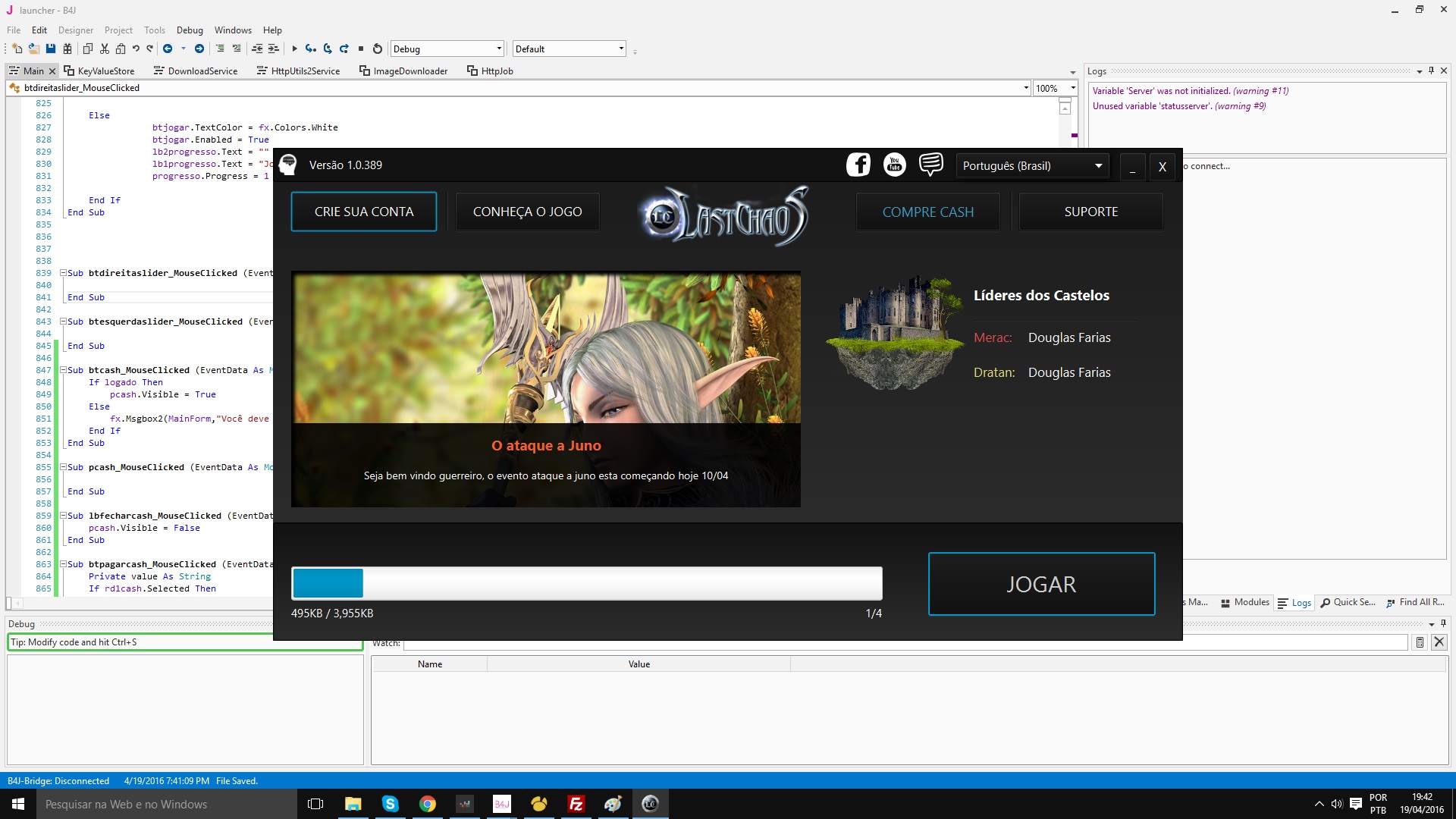Open the 100% zoom dropdown
The image size is (1456, 819).
(x=1055, y=88)
